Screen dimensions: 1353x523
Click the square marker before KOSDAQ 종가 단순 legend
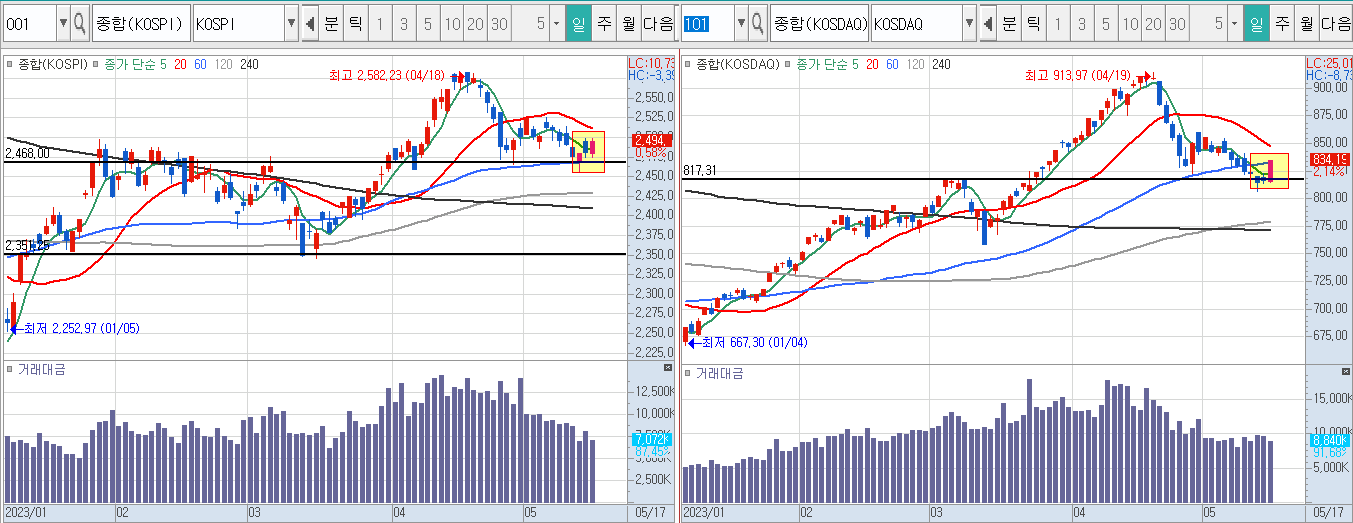point(789,64)
